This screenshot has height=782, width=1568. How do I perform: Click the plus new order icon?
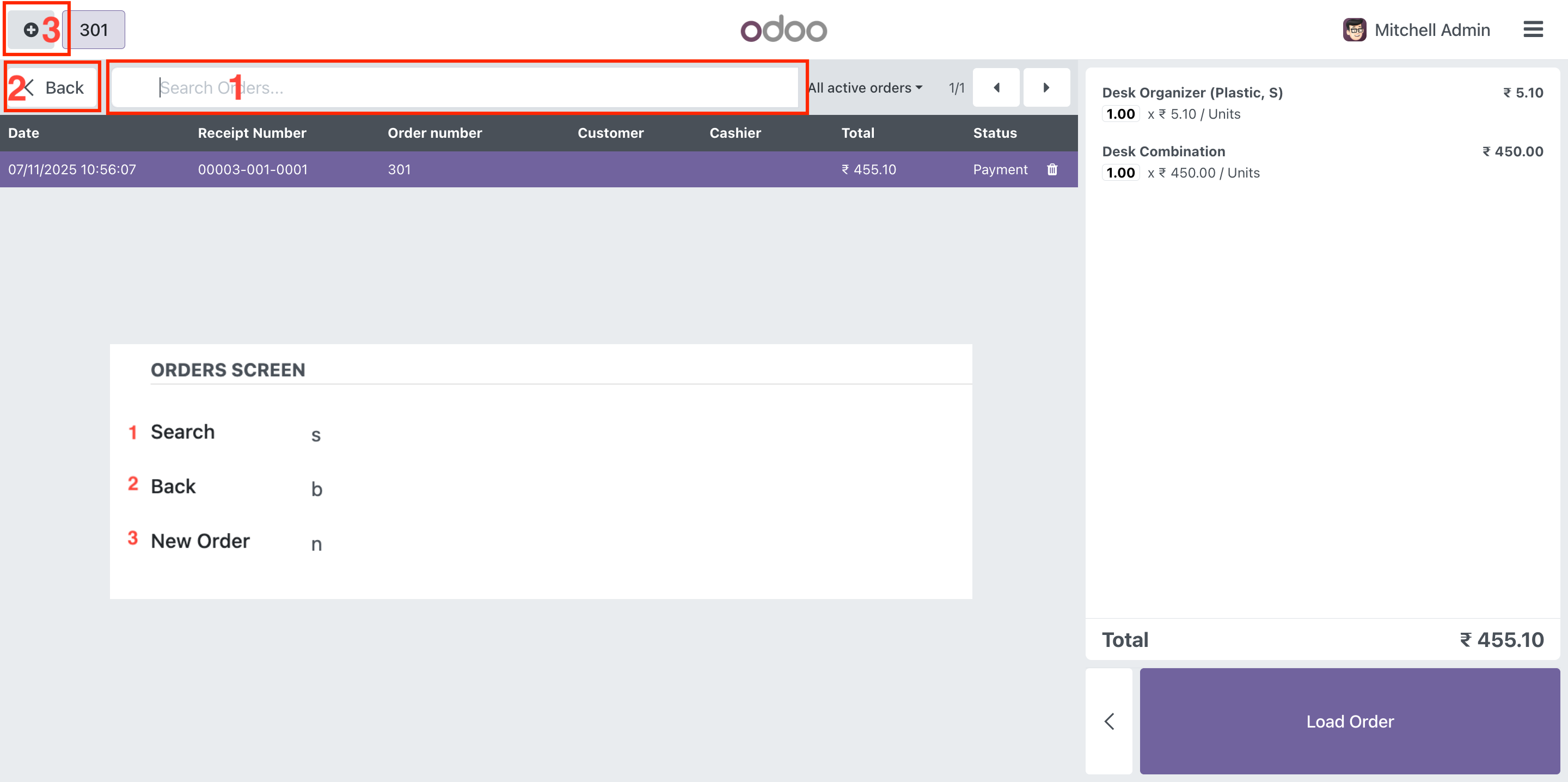[x=31, y=30]
